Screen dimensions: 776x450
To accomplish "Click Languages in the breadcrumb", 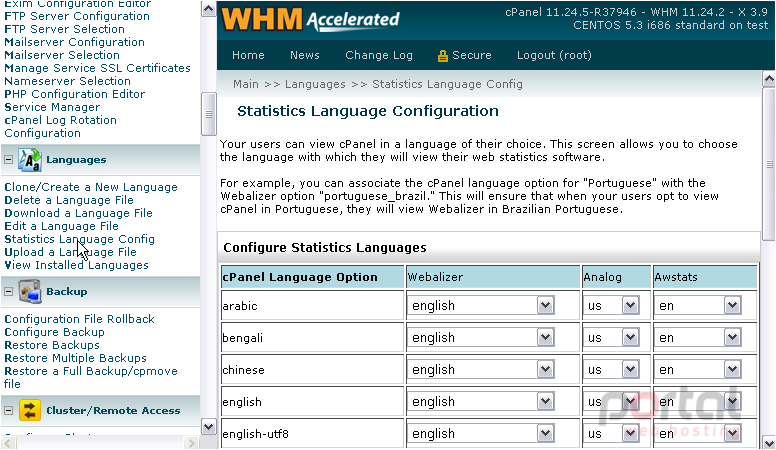I will (315, 84).
